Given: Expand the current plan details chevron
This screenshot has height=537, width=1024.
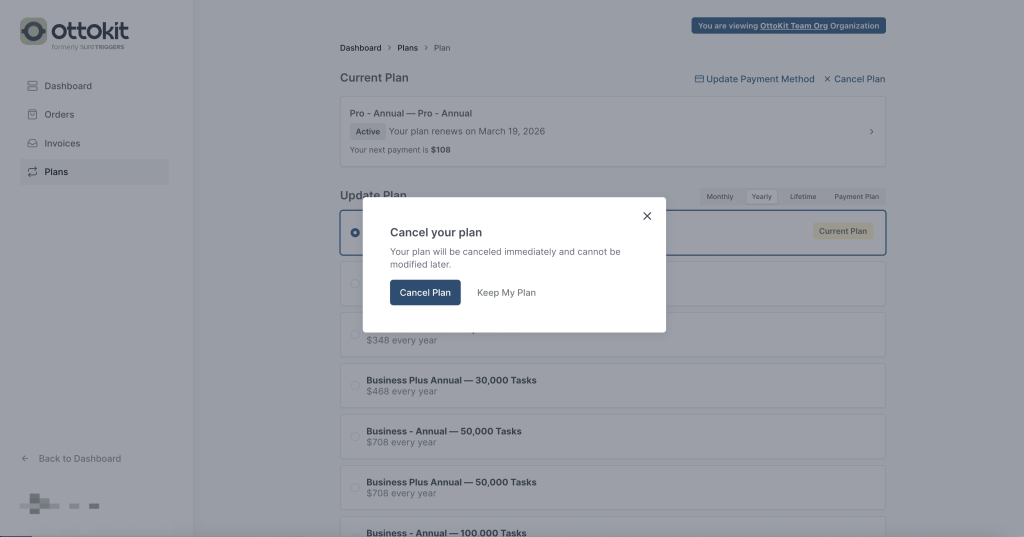Looking at the screenshot, I should [x=871, y=132].
